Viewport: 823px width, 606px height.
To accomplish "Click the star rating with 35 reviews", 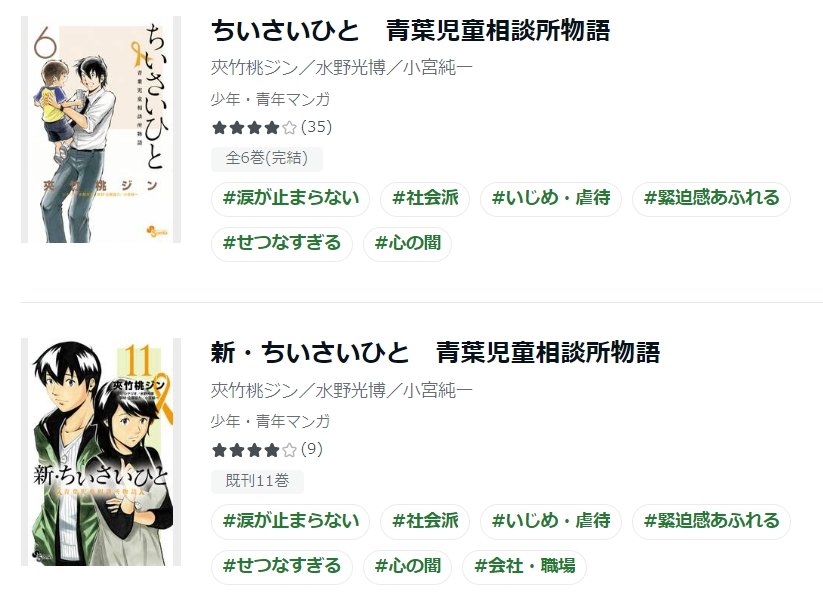I will tap(271, 127).
